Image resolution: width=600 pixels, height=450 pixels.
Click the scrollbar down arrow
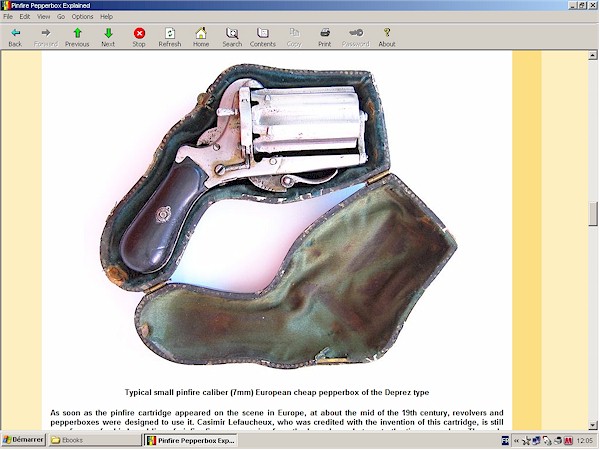pyautogui.click(x=593, y=425)
